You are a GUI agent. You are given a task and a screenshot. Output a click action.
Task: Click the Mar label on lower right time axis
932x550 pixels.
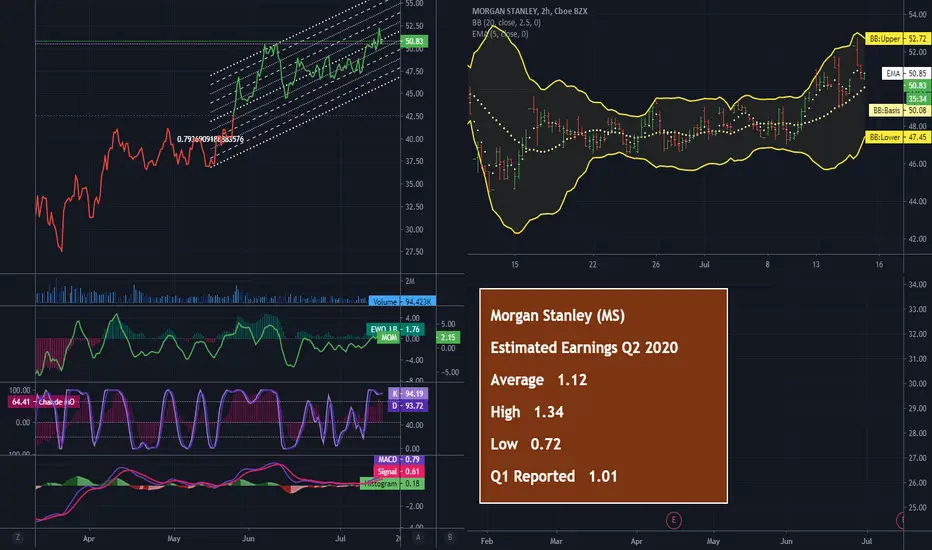[x=556, y=541]
